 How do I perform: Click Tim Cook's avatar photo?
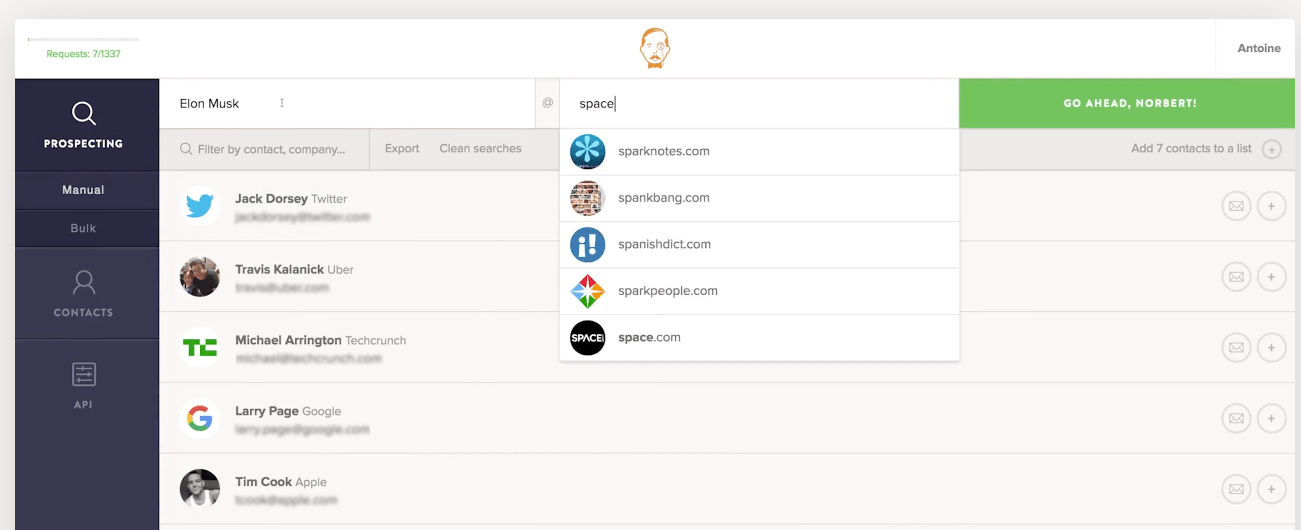(x=200, y=489)
